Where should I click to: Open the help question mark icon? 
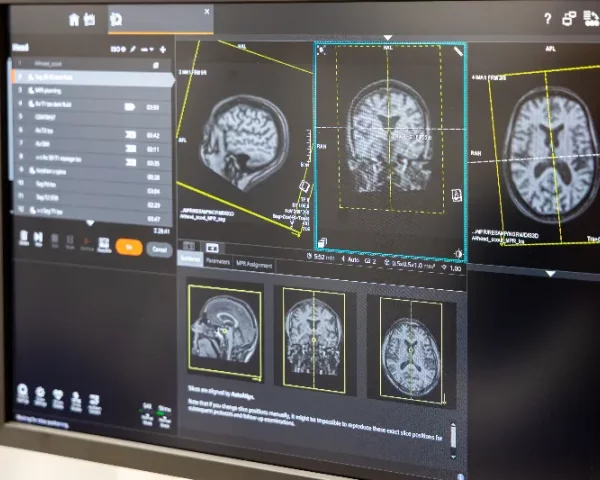(x=547, y=18)
